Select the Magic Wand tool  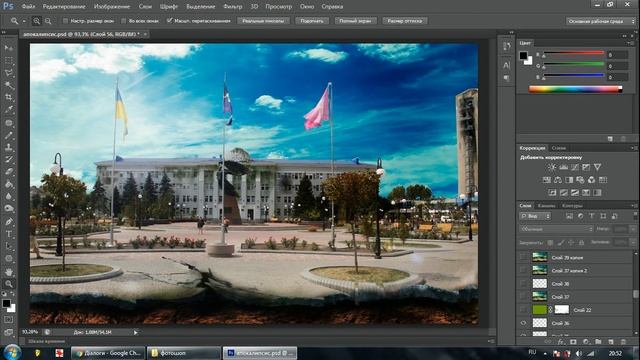(x=9, y=85)
